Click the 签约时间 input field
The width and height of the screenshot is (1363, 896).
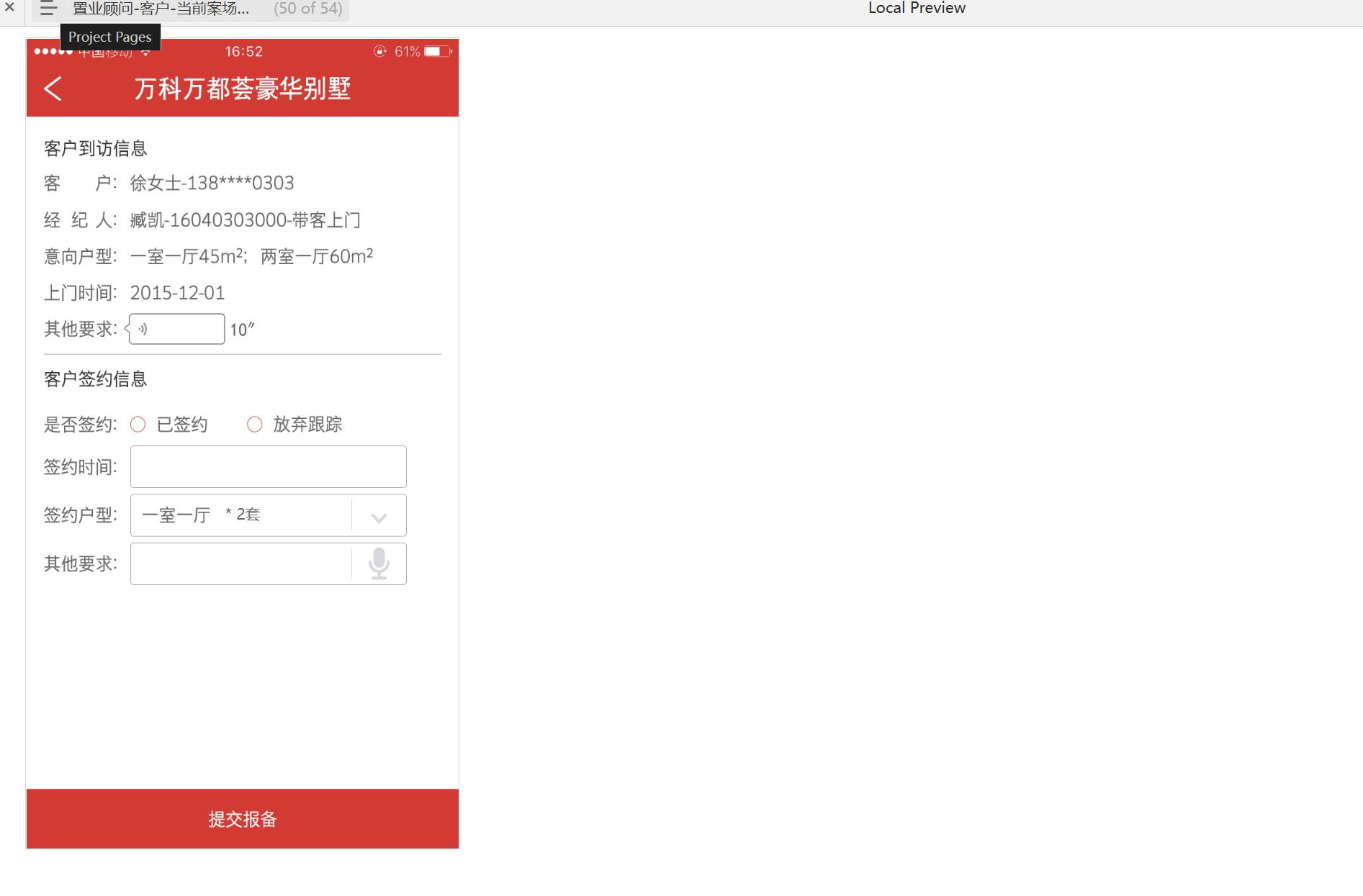(269, 466)
